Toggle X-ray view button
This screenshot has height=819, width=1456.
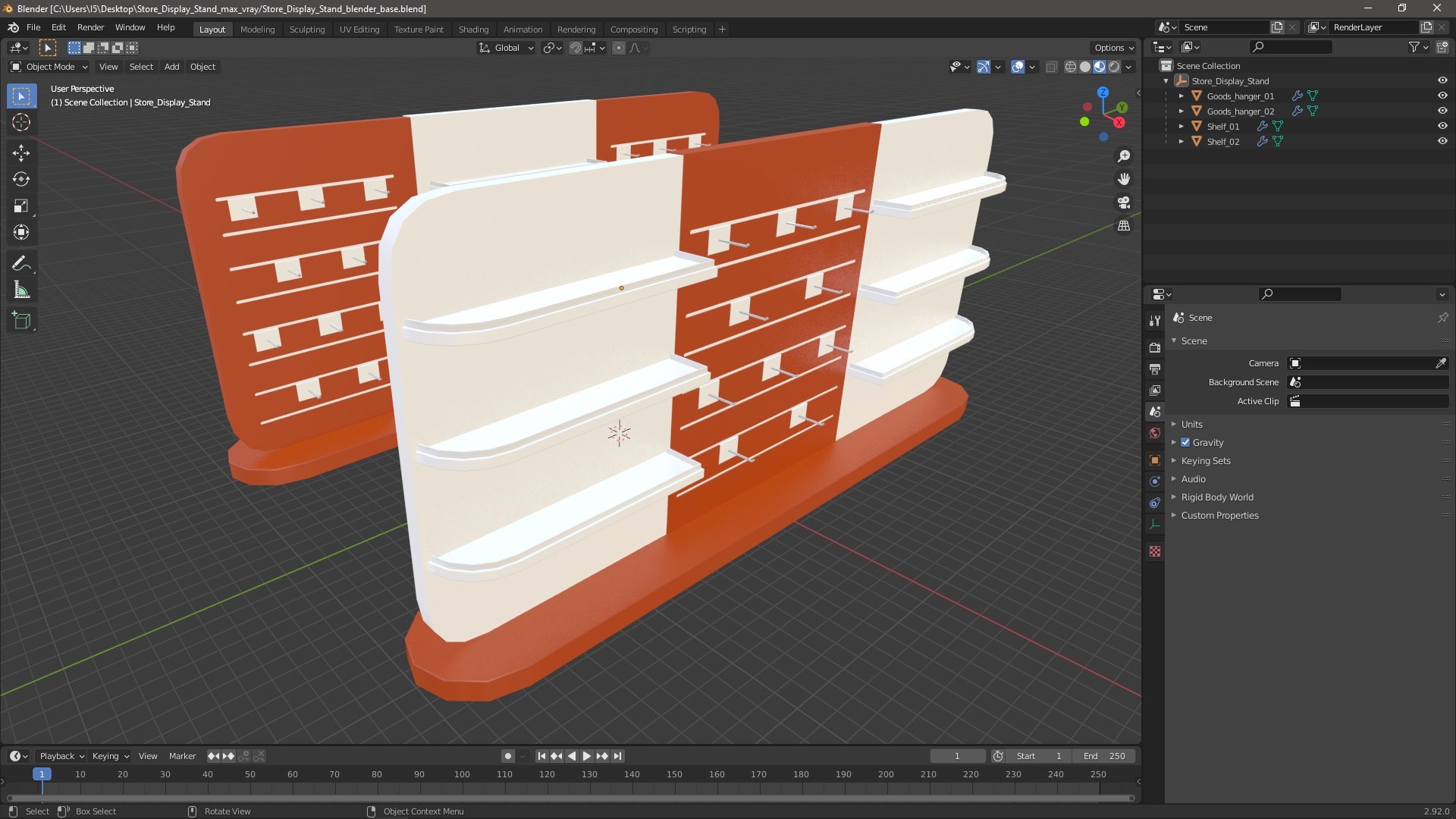click(x=1052, y=67)
